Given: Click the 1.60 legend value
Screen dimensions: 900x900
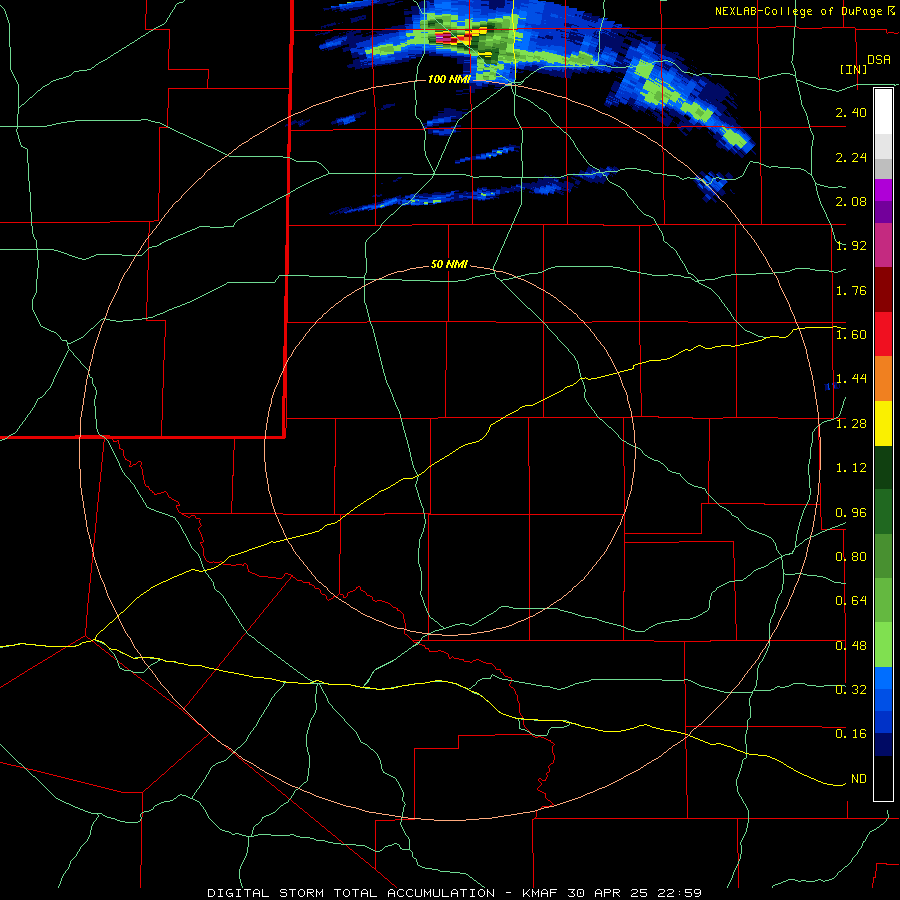Looking at the screenshot, I should [851, 335].
